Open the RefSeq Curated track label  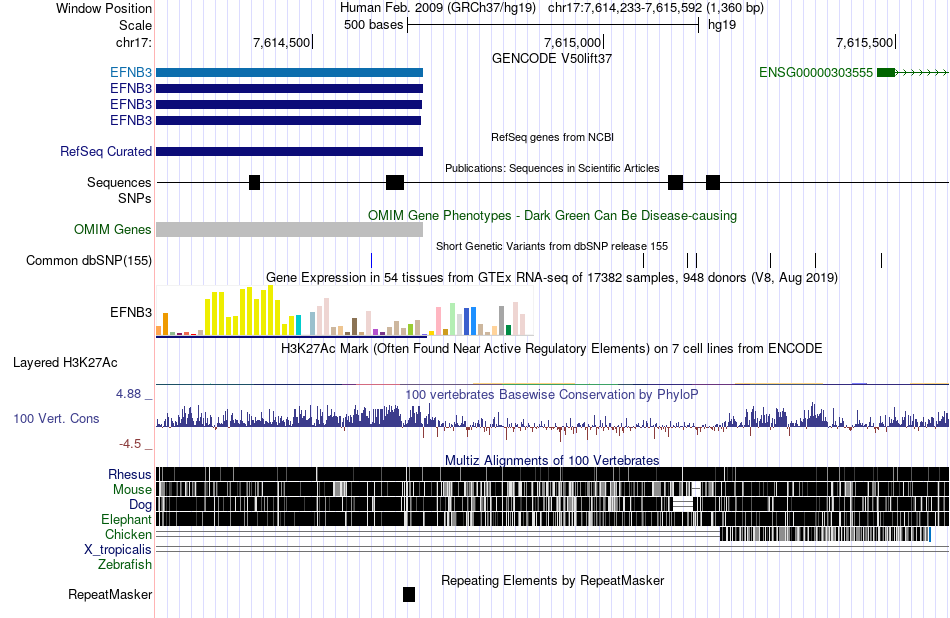106,151
